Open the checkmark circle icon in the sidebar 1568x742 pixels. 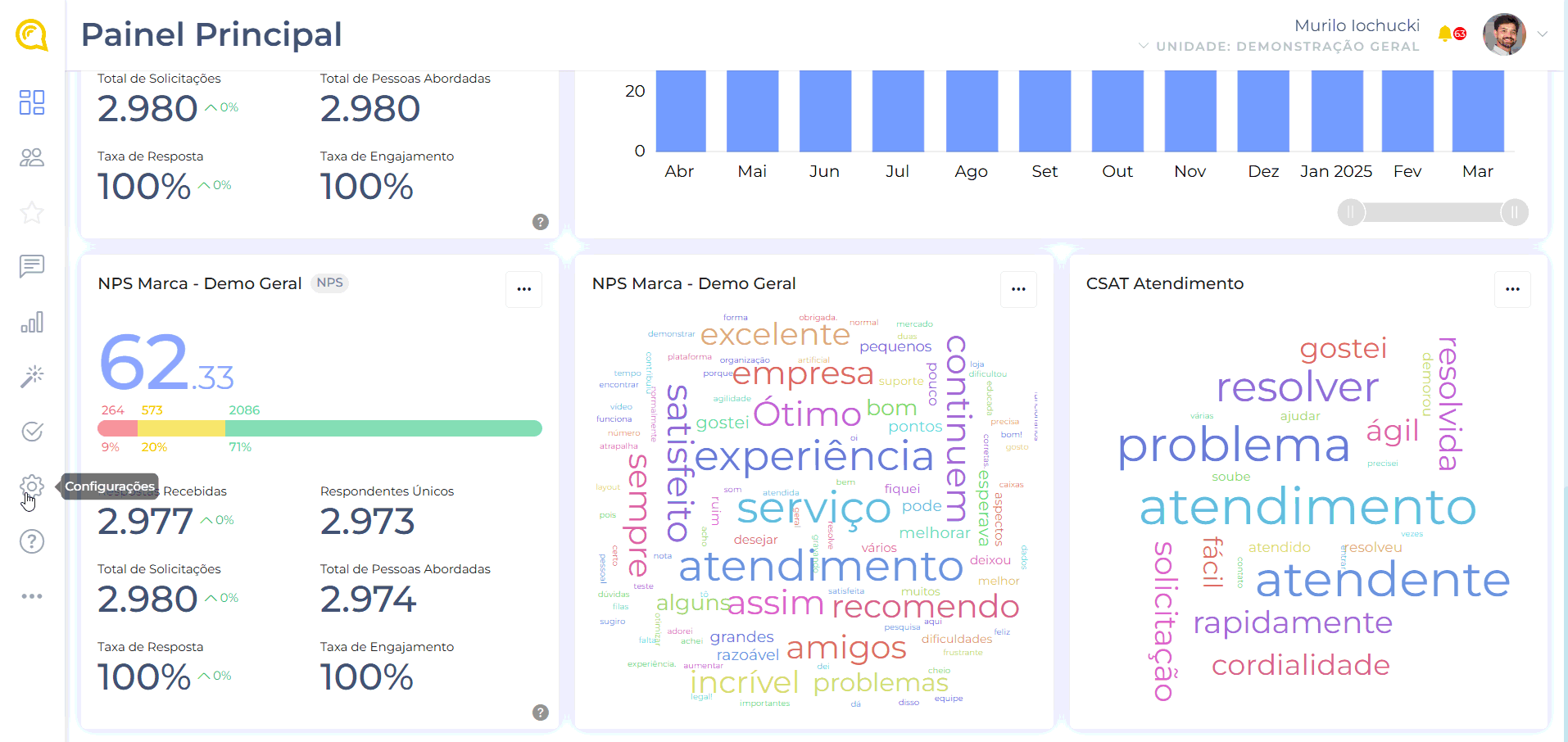(32, 432)
